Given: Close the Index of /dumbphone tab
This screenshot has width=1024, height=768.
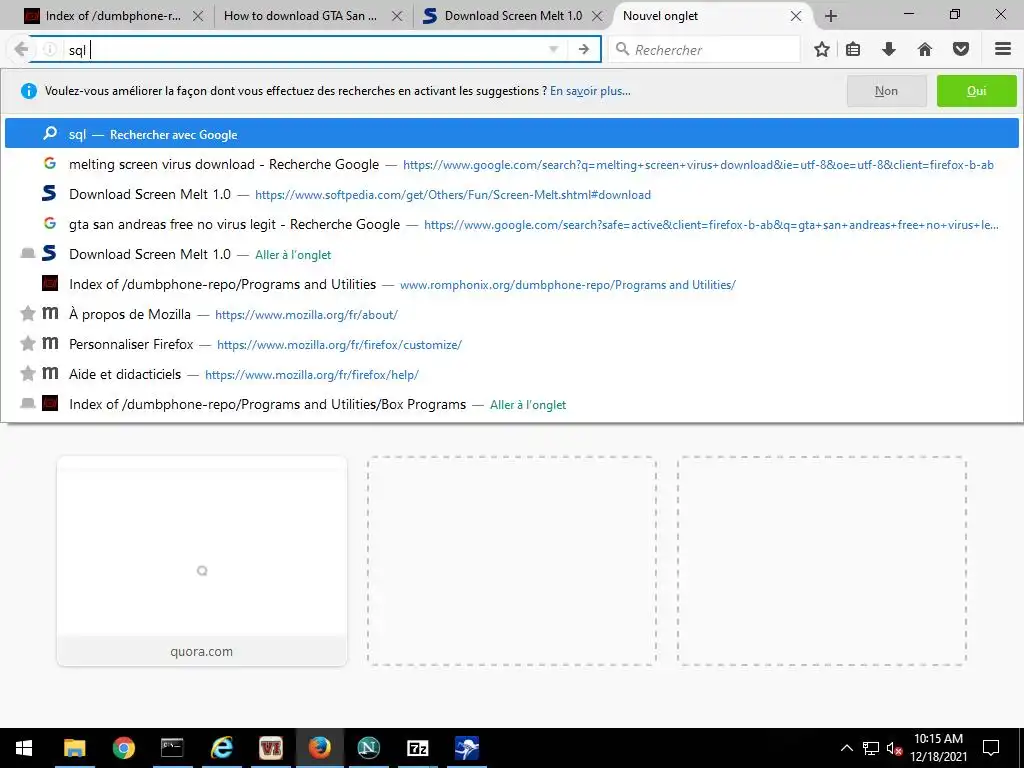Looking at the screenshot, I should [198, 16].
